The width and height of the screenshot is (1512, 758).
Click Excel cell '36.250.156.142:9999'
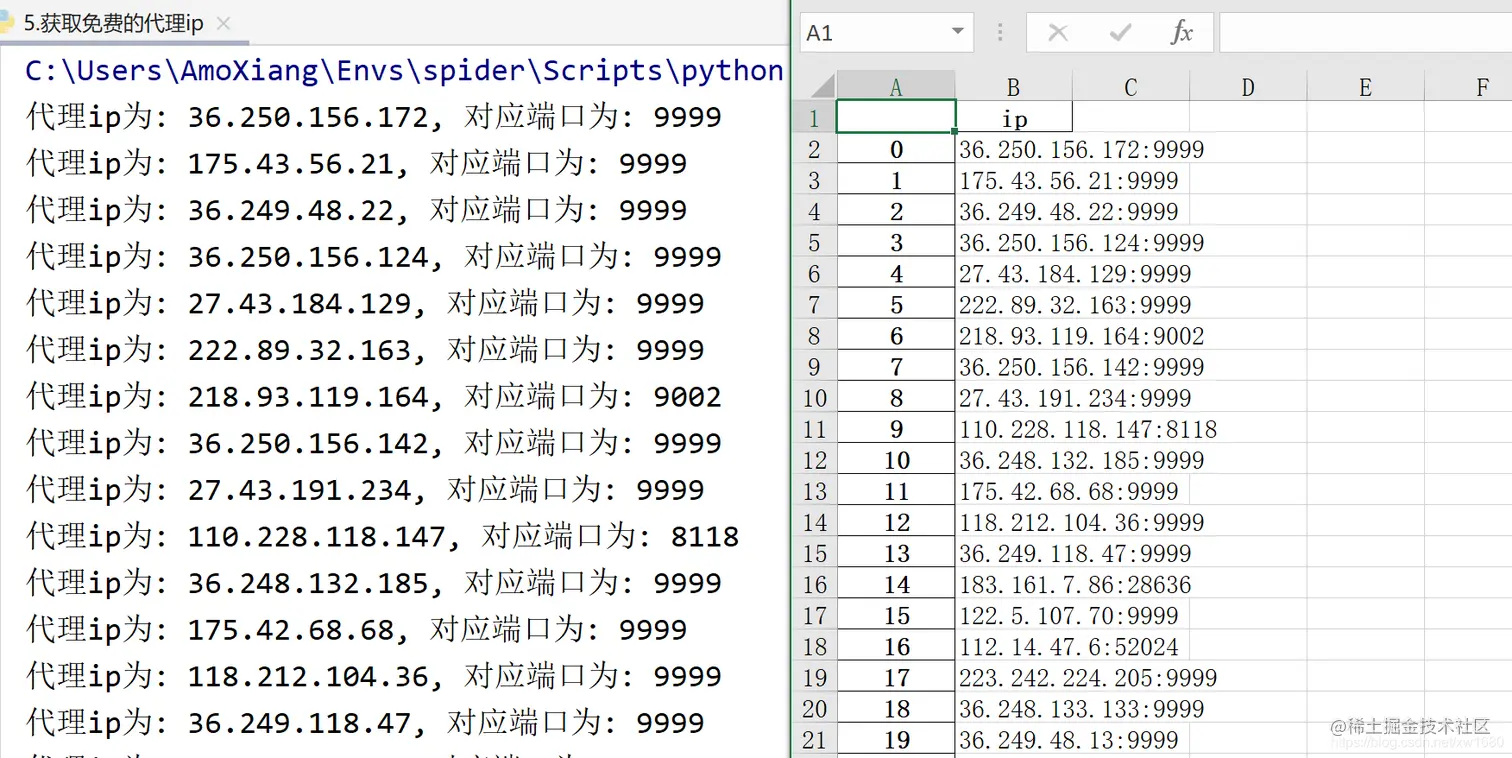tap(1081, 367)
